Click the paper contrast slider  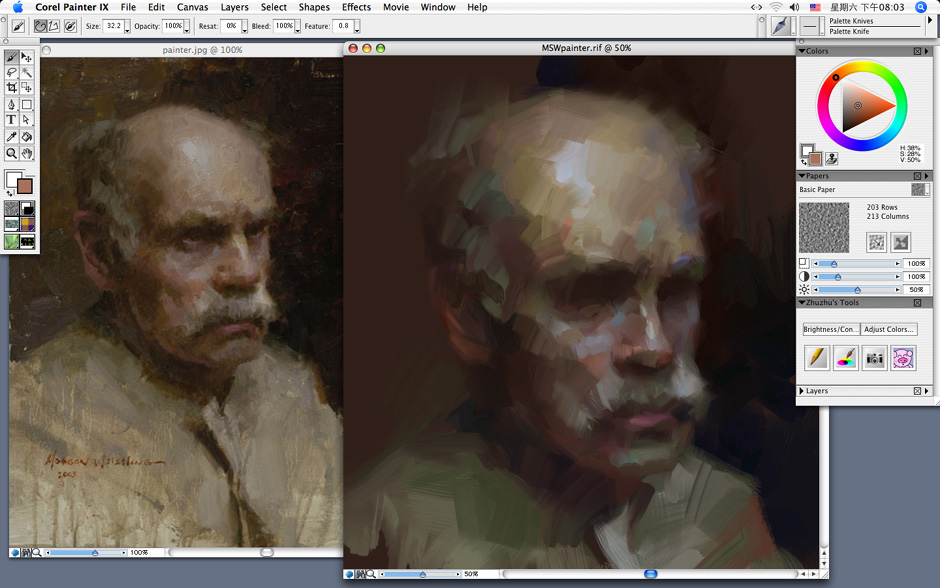(x=857, y=277)
